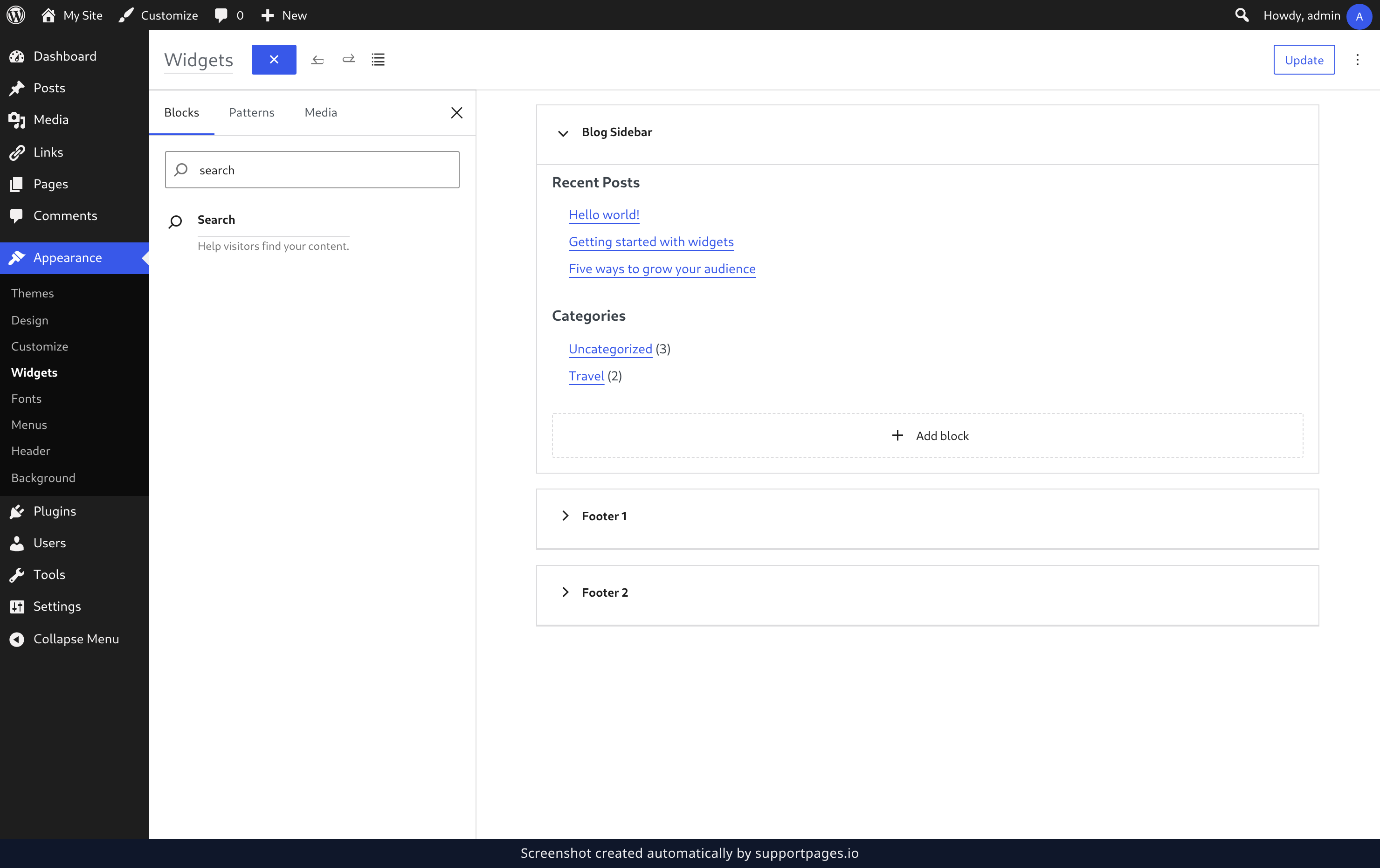Open the List View icon
Image resolution: width=1380 pixels, height=868 pixels.
pyautogui.click(x=378, y=60)
